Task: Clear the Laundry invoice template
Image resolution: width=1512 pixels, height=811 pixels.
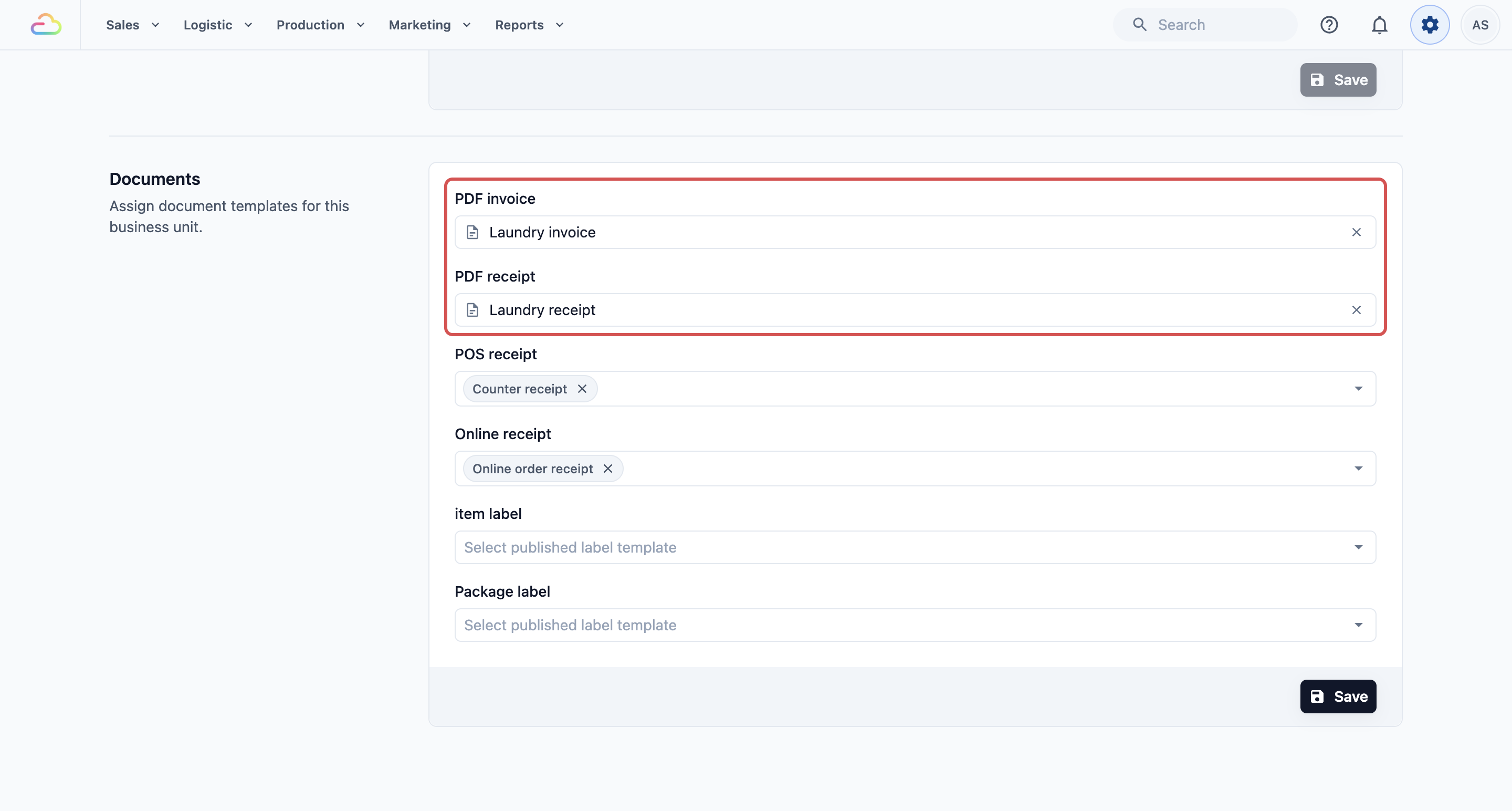Action: (x=1357, y=233)
